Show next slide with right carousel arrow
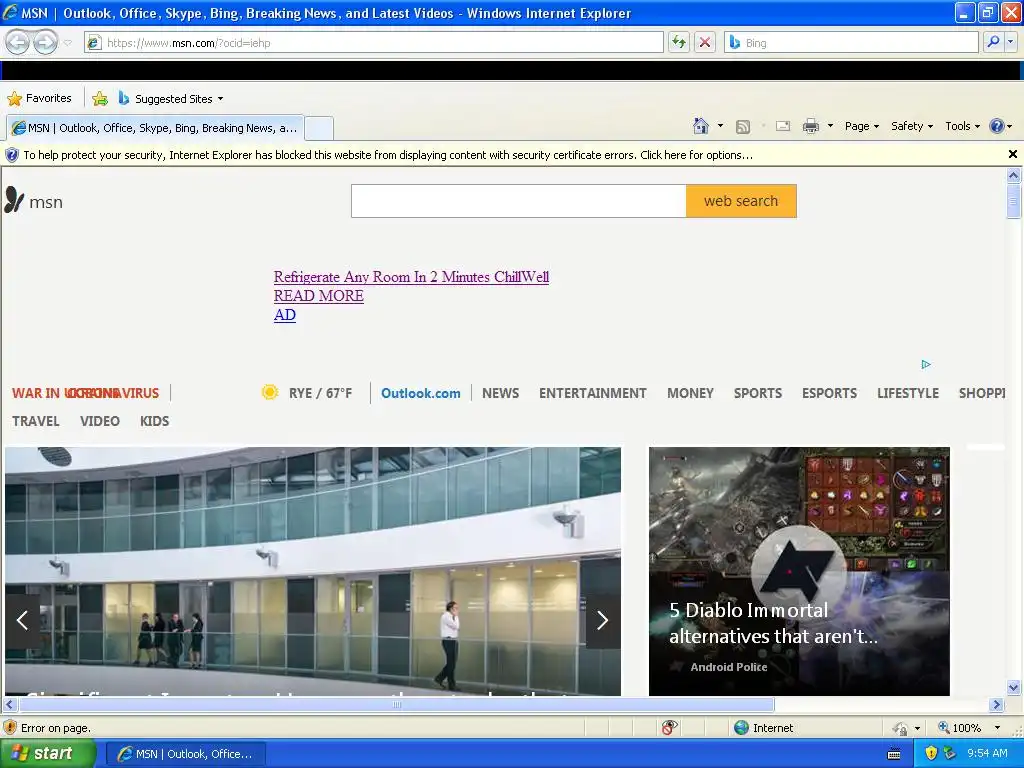Viewport: 1024px width, 768px height. pyautogui.click(x=603, y=620)
